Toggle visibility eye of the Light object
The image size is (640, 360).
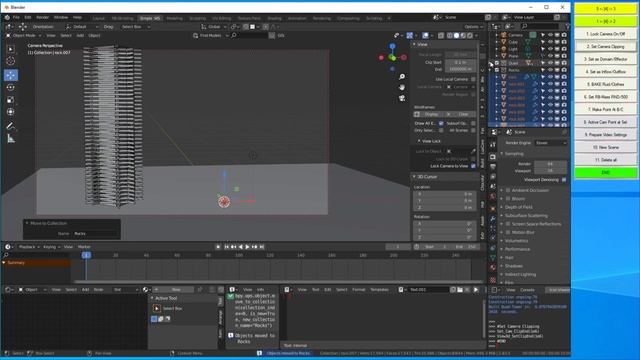(x=550, y=49)
